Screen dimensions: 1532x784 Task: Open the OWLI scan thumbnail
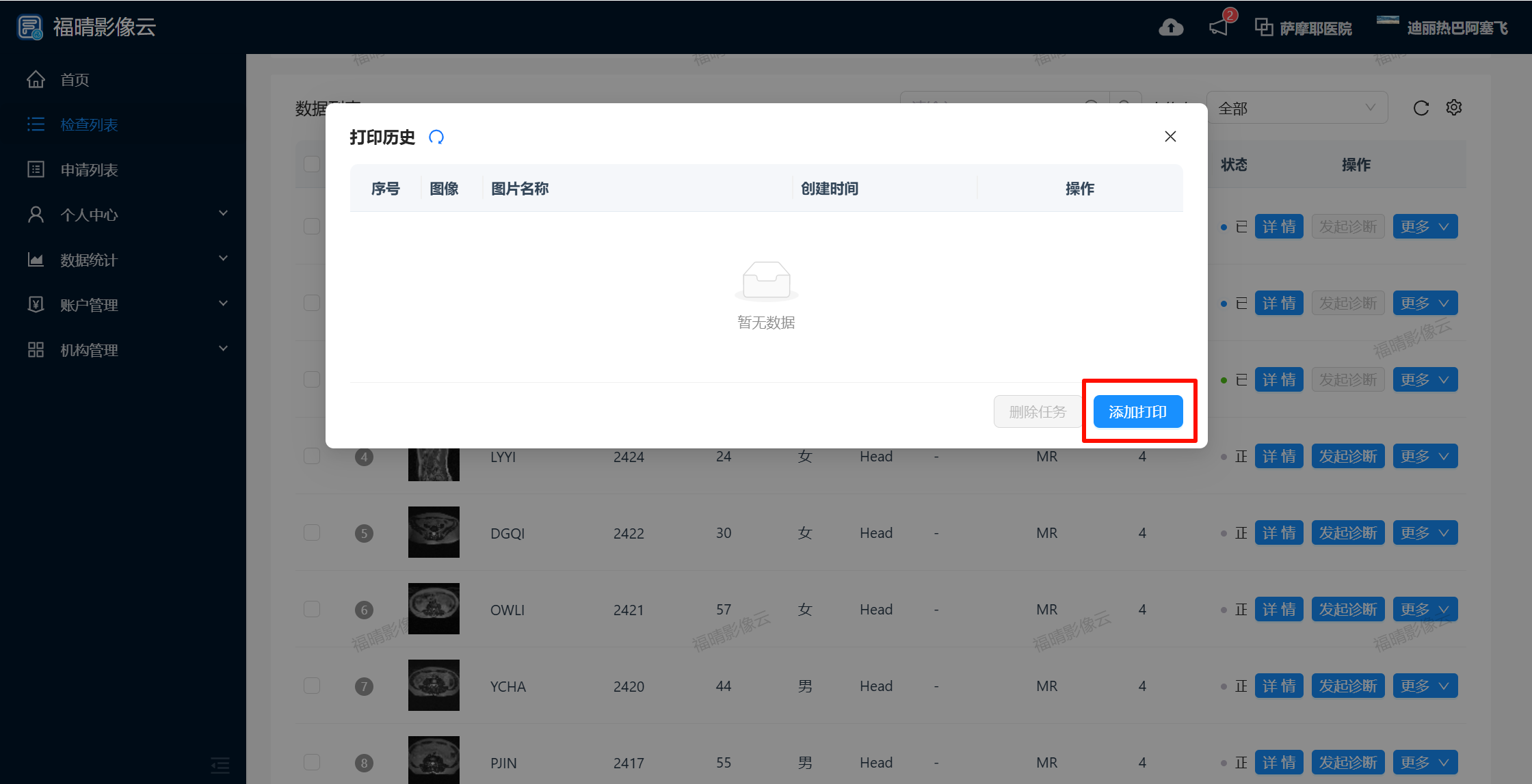(434, 608)
